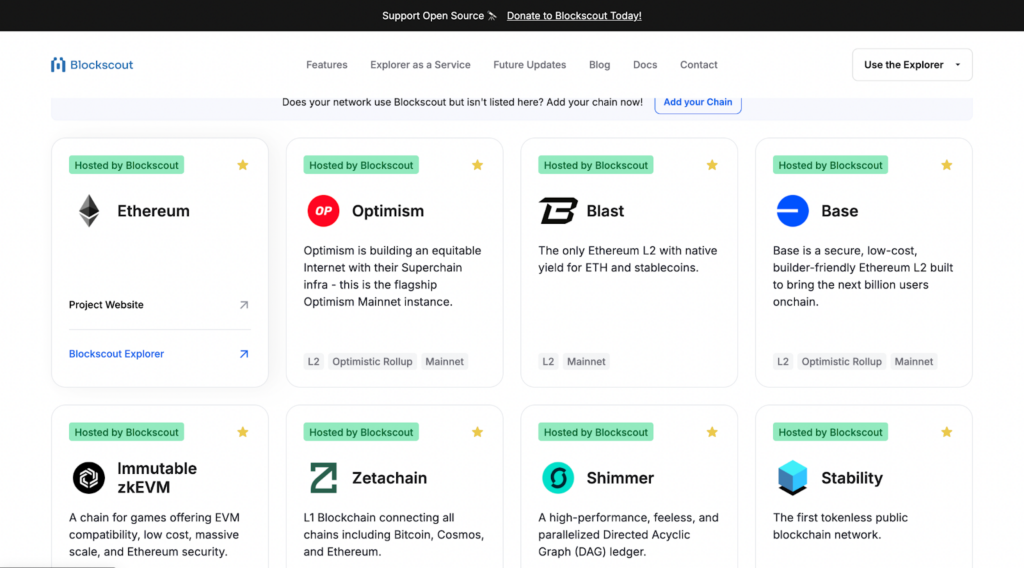Click Hosted by Blockscout badge on Blast
Viewport: 1024px width, 568px height.
coord(596,165)
